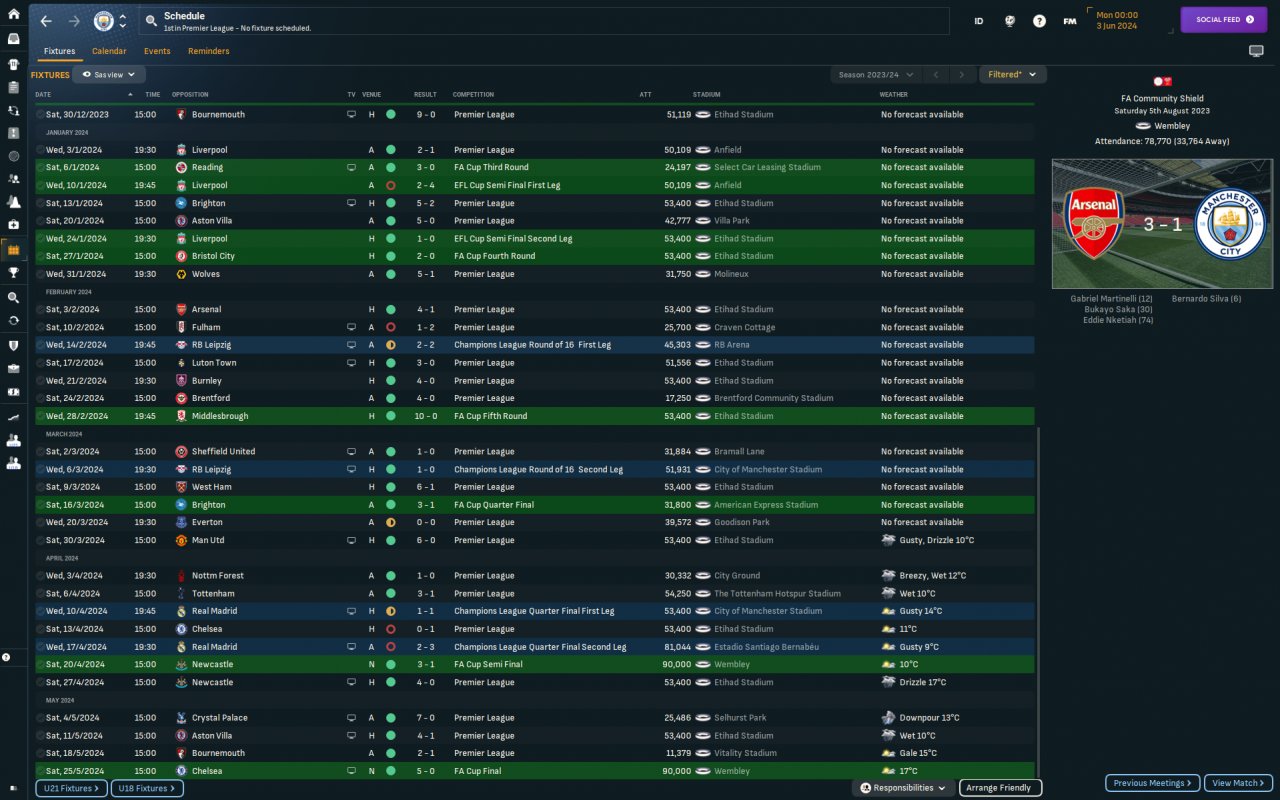Switch to the Fixtures tab
Screen dimensions: 1280x800
pos(59,51)
